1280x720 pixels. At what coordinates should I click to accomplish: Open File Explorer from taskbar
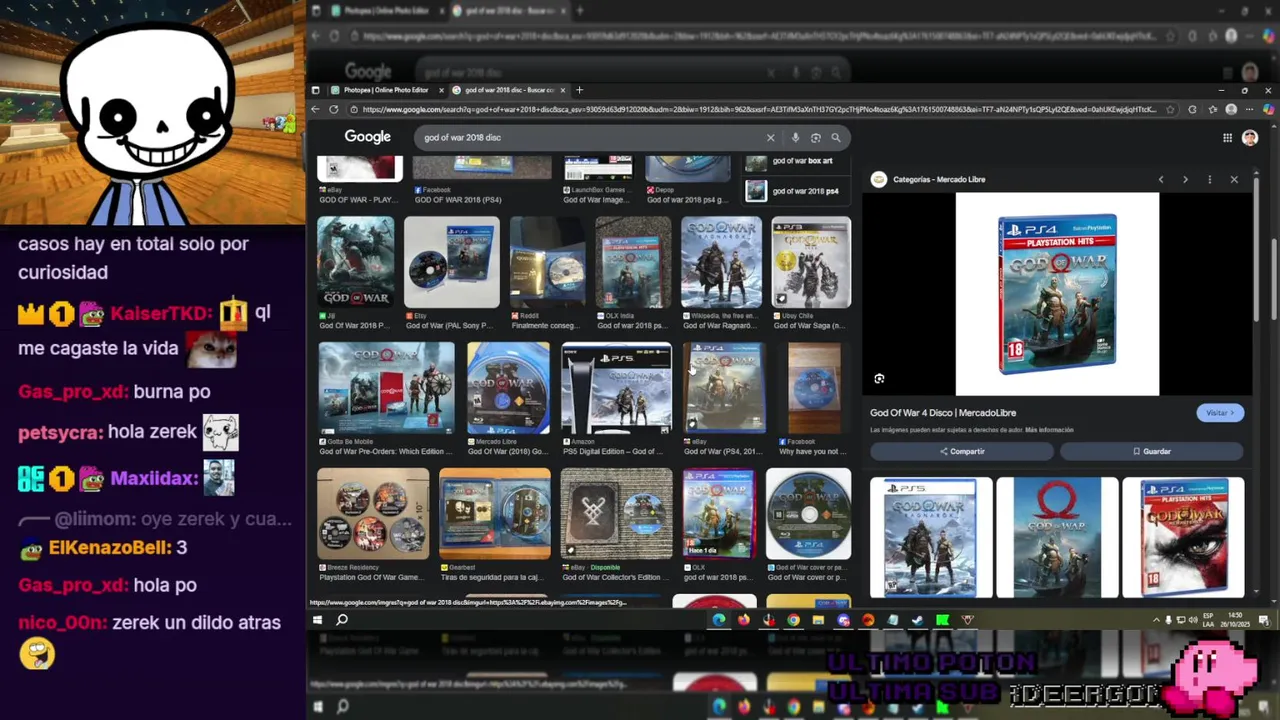point(818,620)
